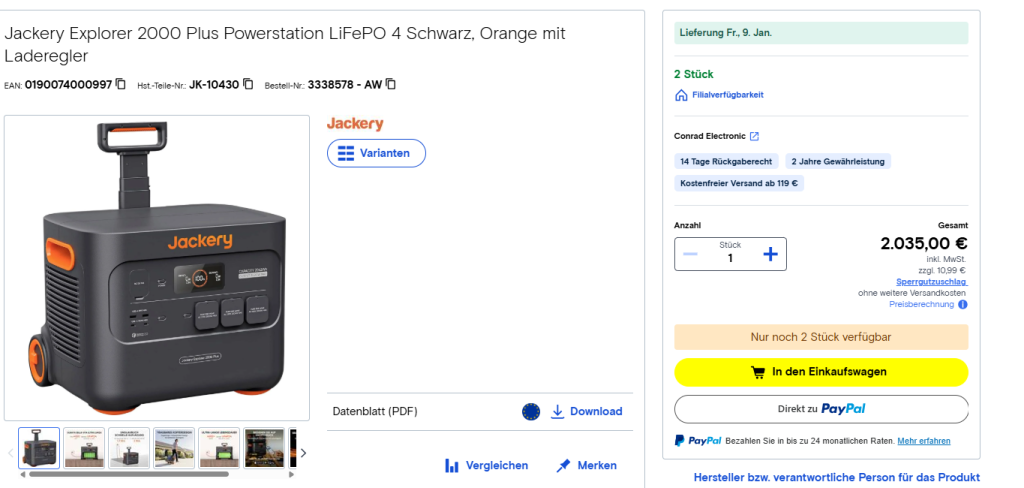Show next product thumbnails with right arrow

pos(303,452)
